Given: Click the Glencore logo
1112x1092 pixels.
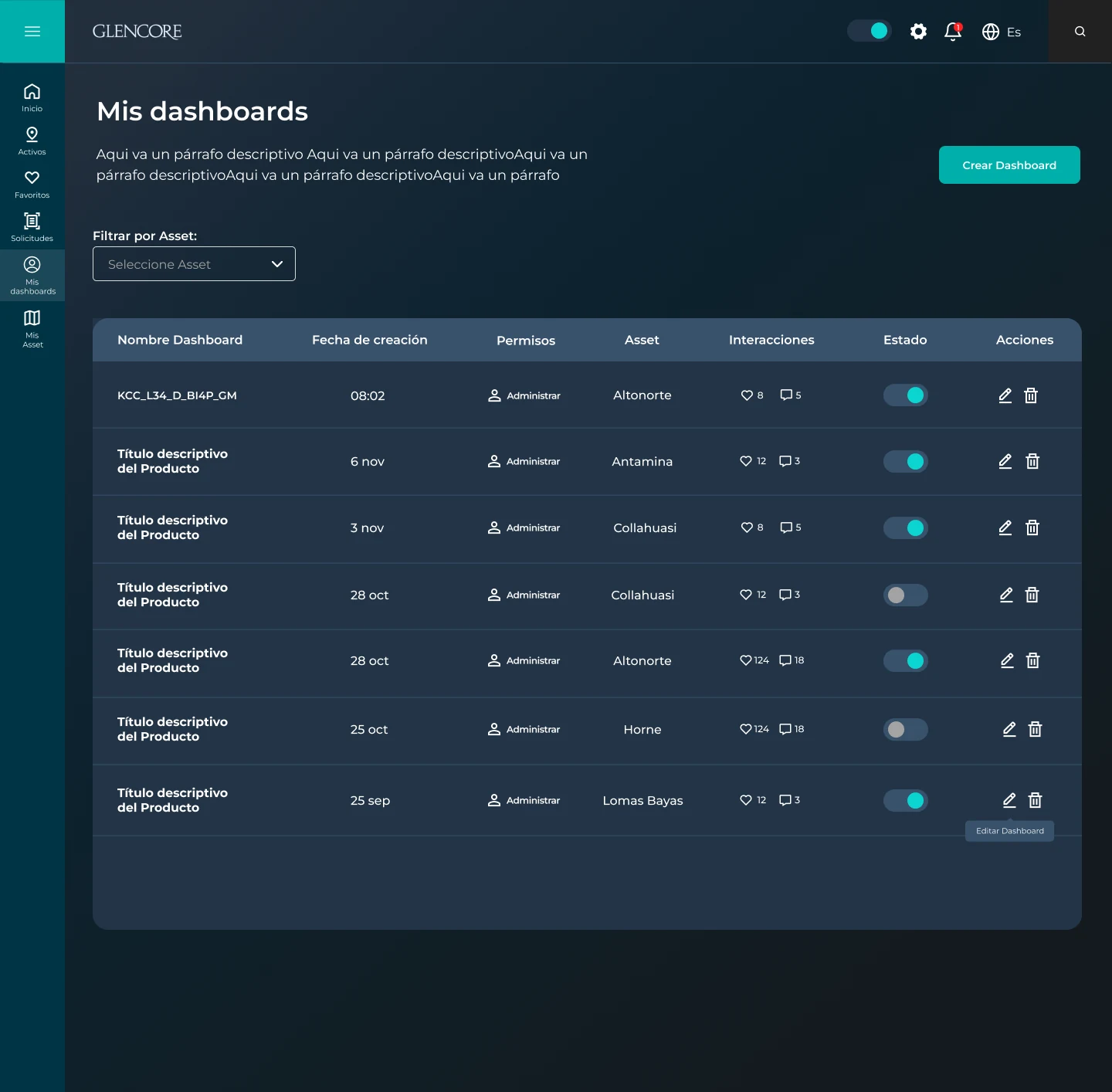Looking at the screenshot, I should pos(137,32).
